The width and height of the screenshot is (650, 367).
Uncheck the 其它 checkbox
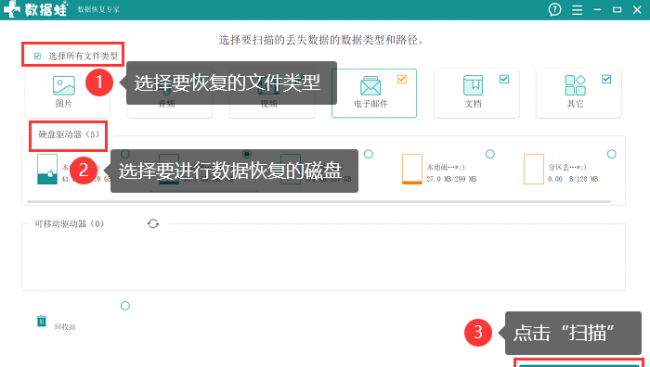click(x=606, y=79)
